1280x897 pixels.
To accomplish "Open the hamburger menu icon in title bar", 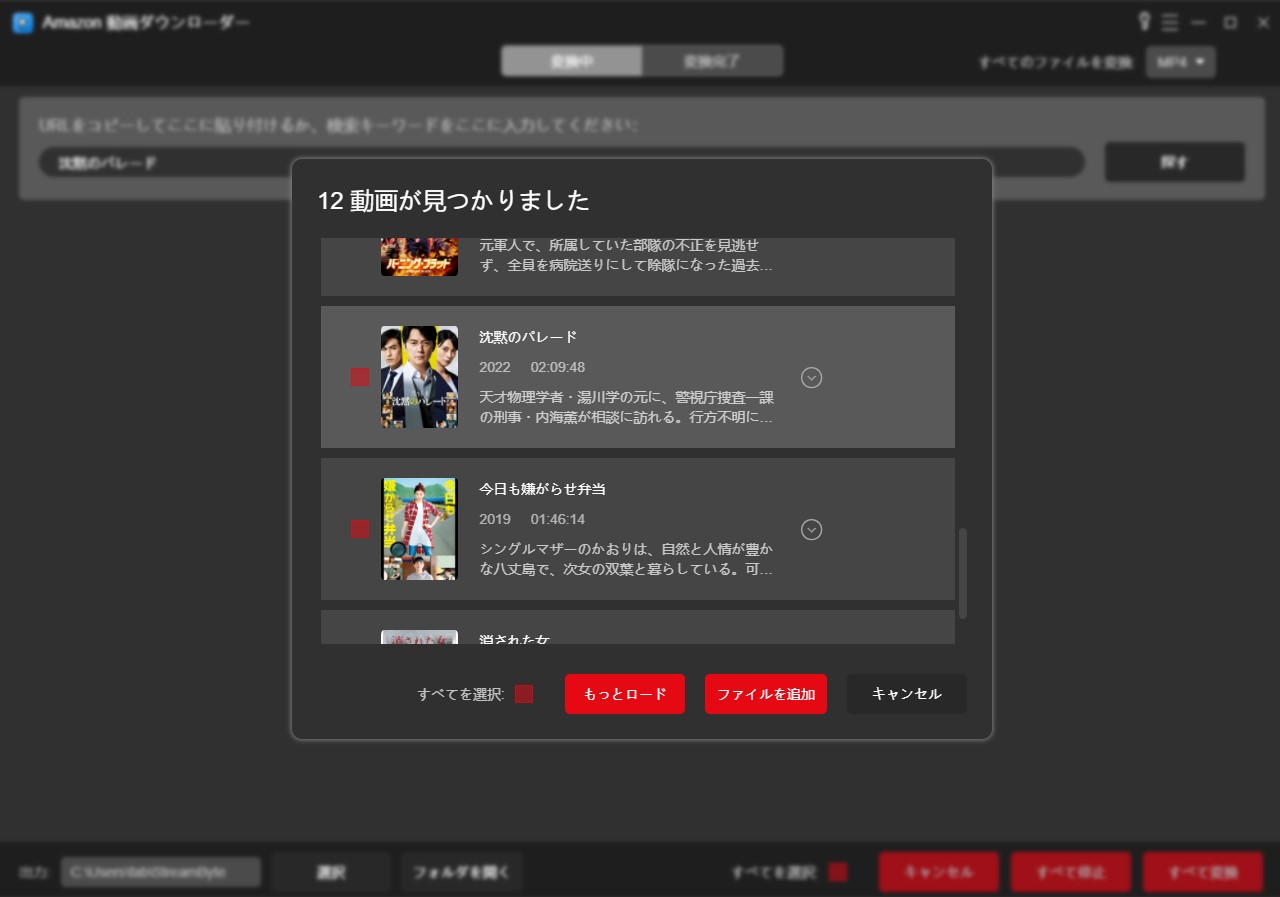I will (1170, 22).
